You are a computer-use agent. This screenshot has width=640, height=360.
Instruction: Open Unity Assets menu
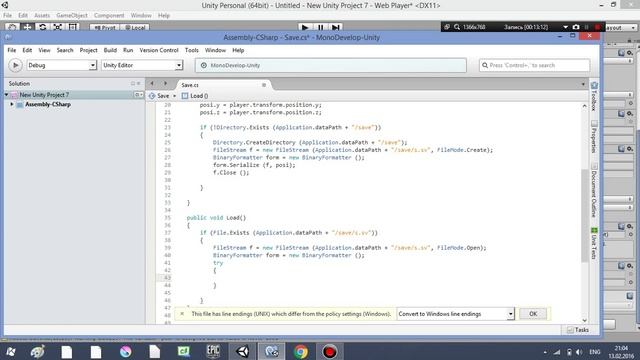click(x=42, y=16)
